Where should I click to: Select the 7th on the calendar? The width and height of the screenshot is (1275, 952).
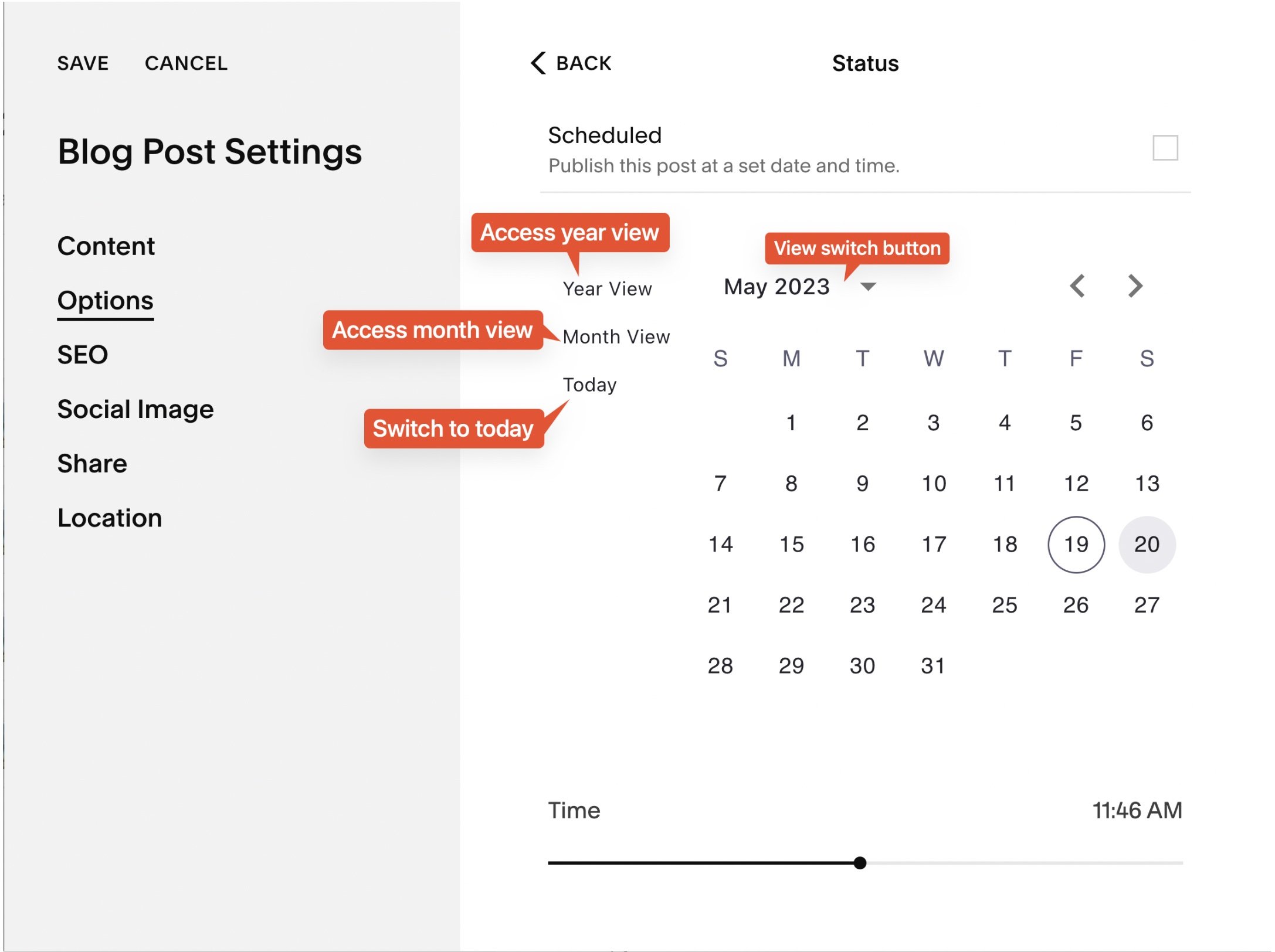[720, 484]
